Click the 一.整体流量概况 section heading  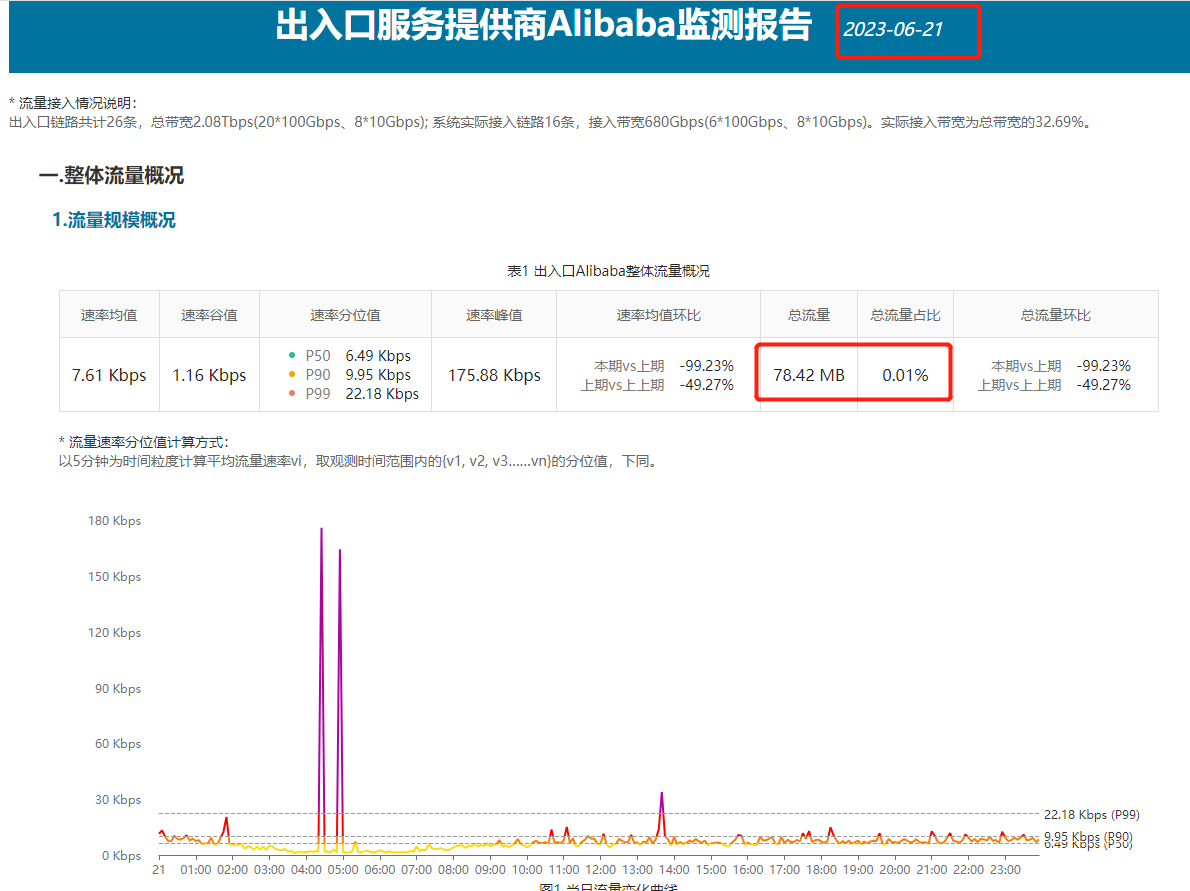tap(111, 176)
